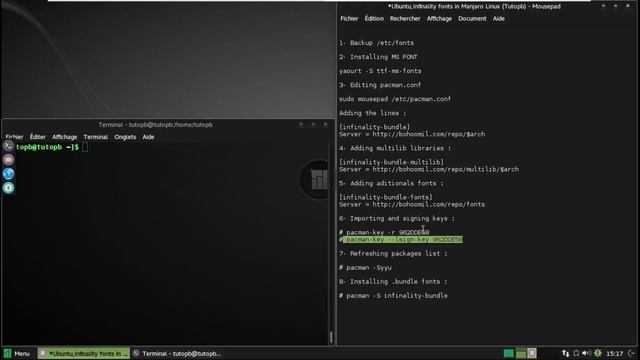Minimize the Mousepad window
The height and width of the screenshot is (360, 640).
pyautogui.click(x=603, y=6)
